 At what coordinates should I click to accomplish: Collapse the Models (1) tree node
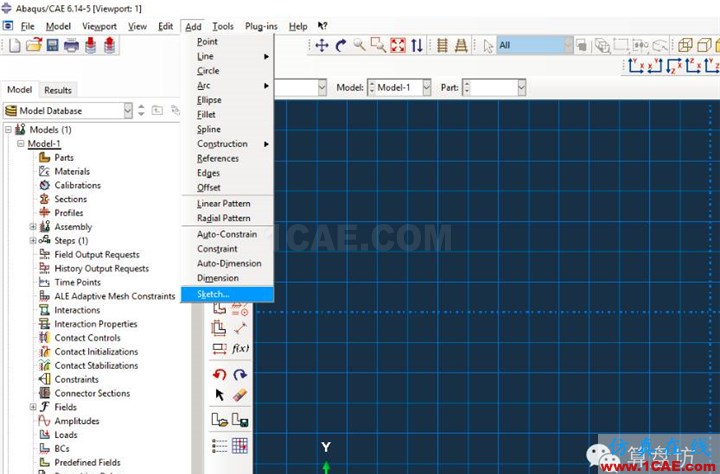pos(8,130)
